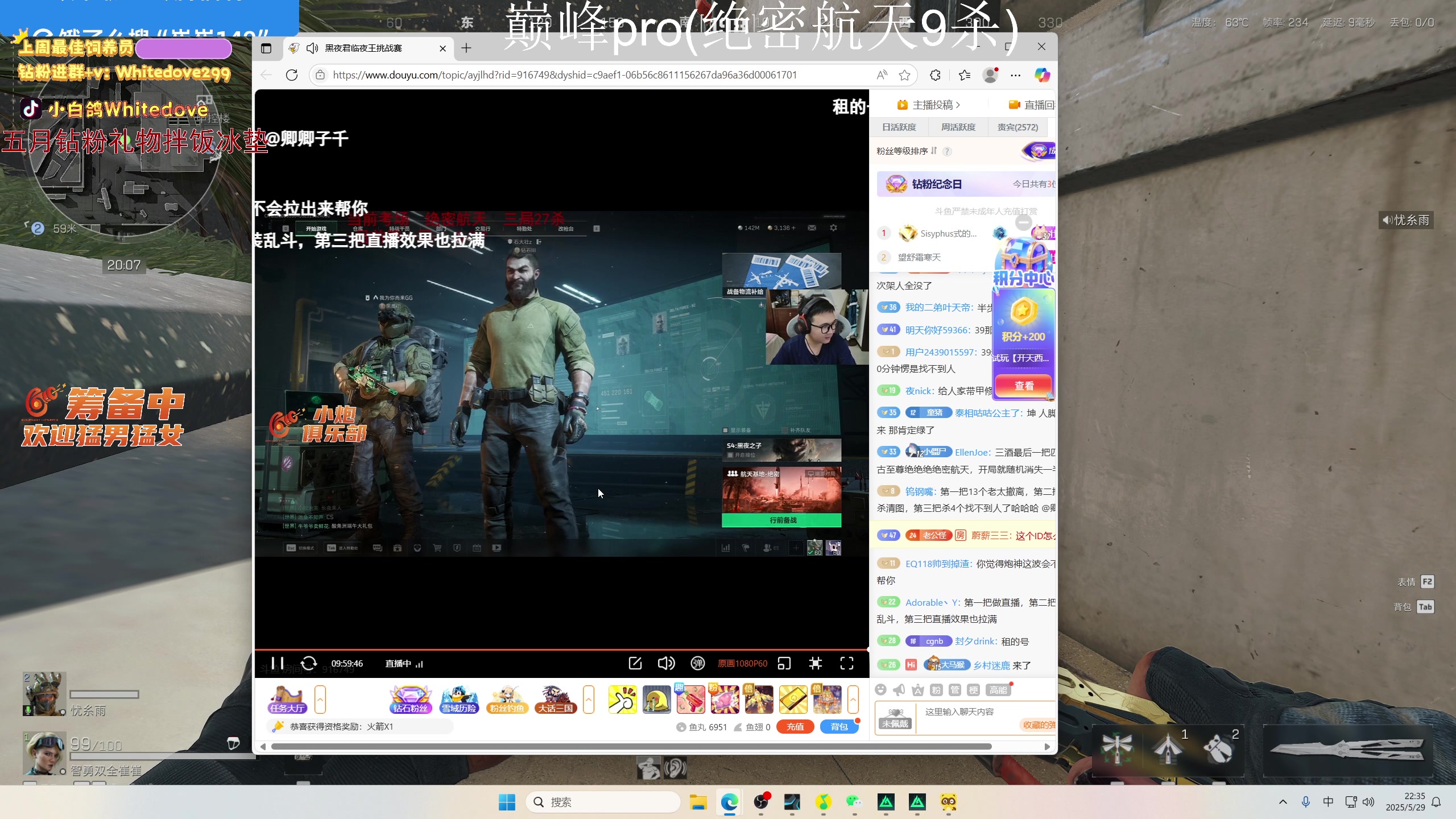Open the 钻石粉丝 diamond fans panel
This screenshot has width=1456, height=819.
pyautogui.click(x=410, y=700)
